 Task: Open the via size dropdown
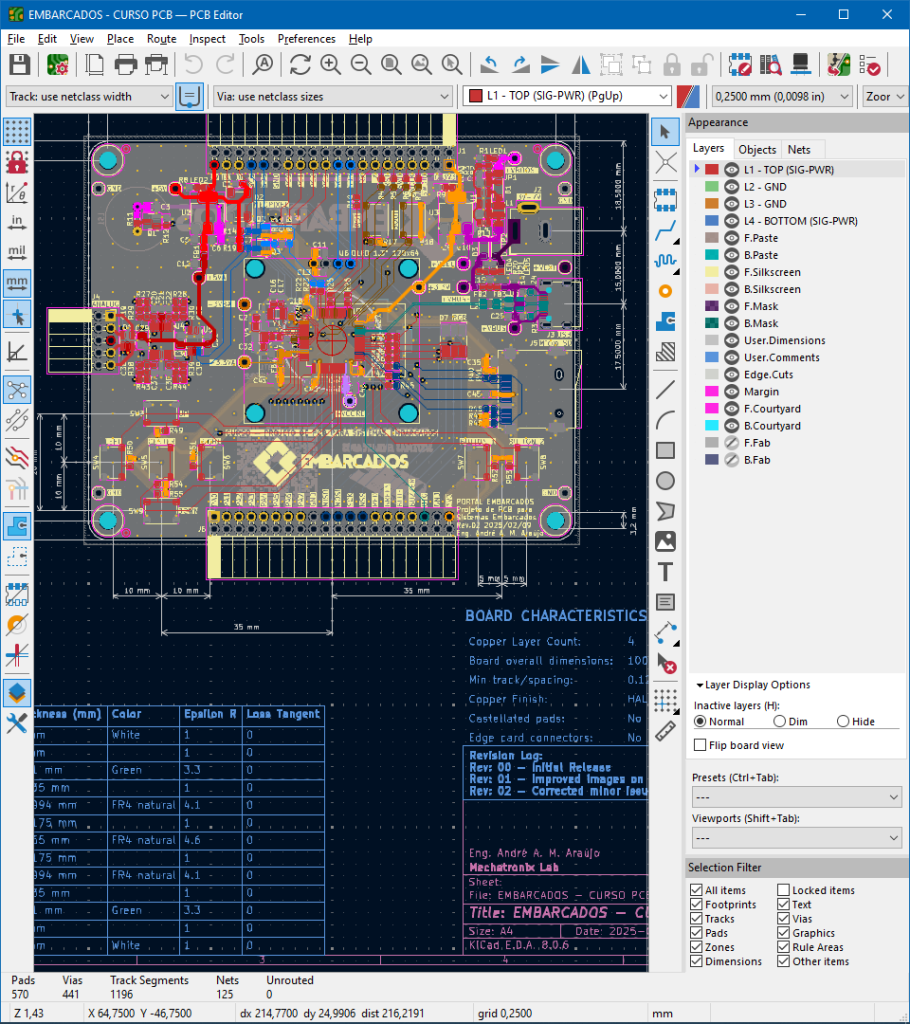tap(333, 97)
